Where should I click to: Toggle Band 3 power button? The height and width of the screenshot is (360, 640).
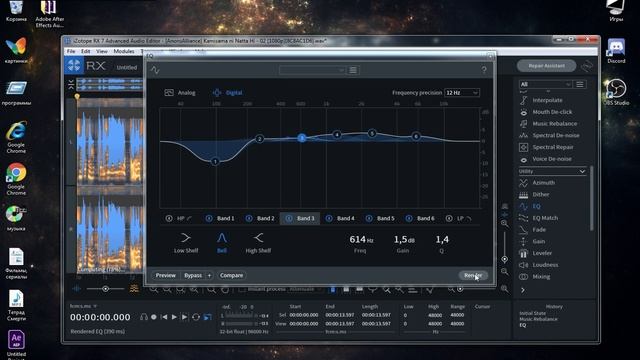click(289, 218)
